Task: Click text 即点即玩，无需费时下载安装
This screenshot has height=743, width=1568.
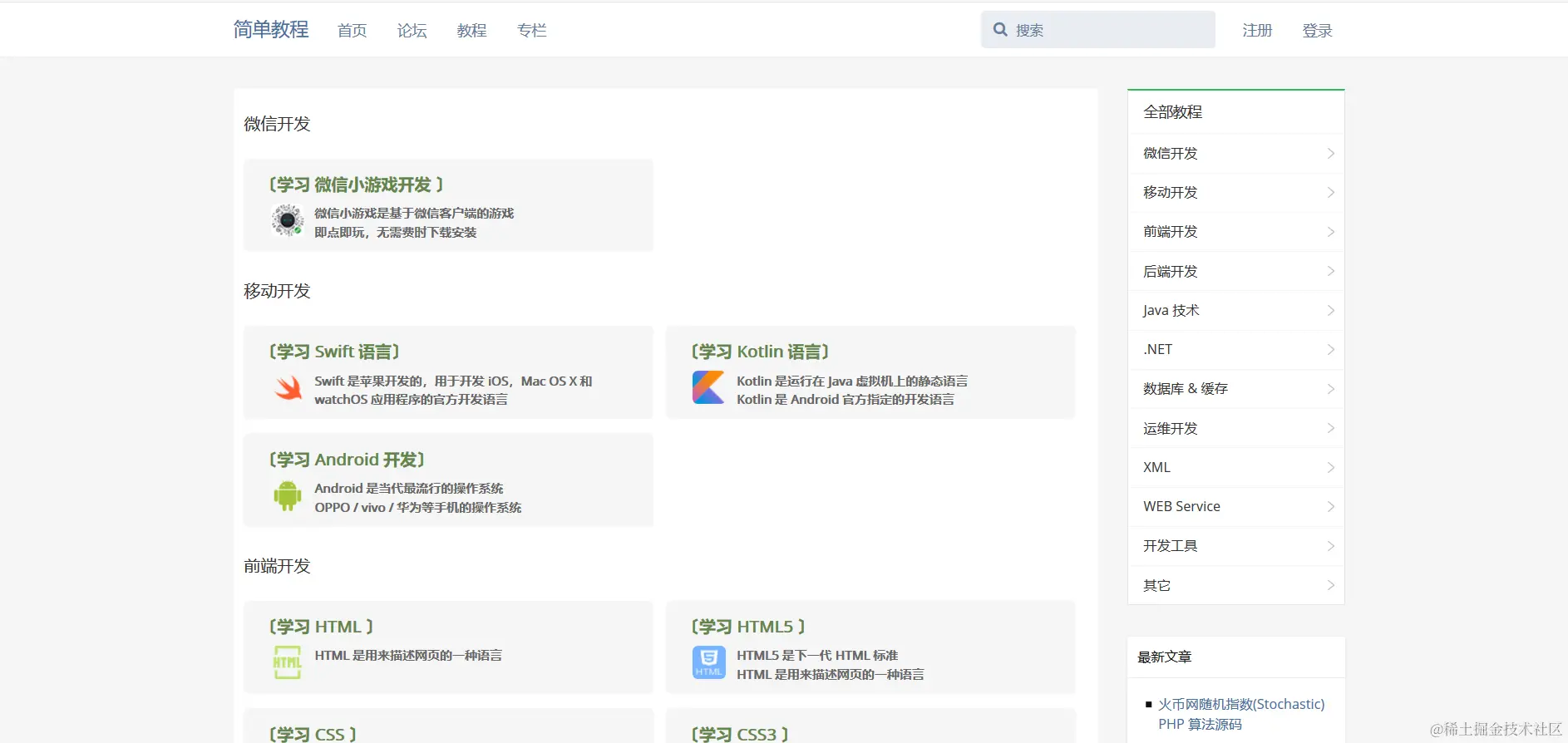Action: coord(396,233)
